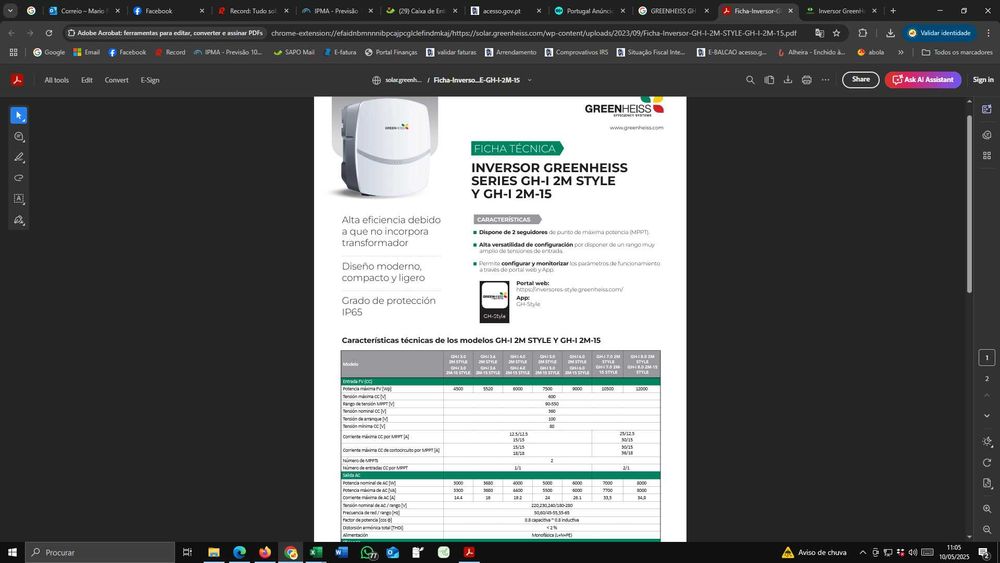Open the SAPO Mail bookmark

click(x=294, y=52)
